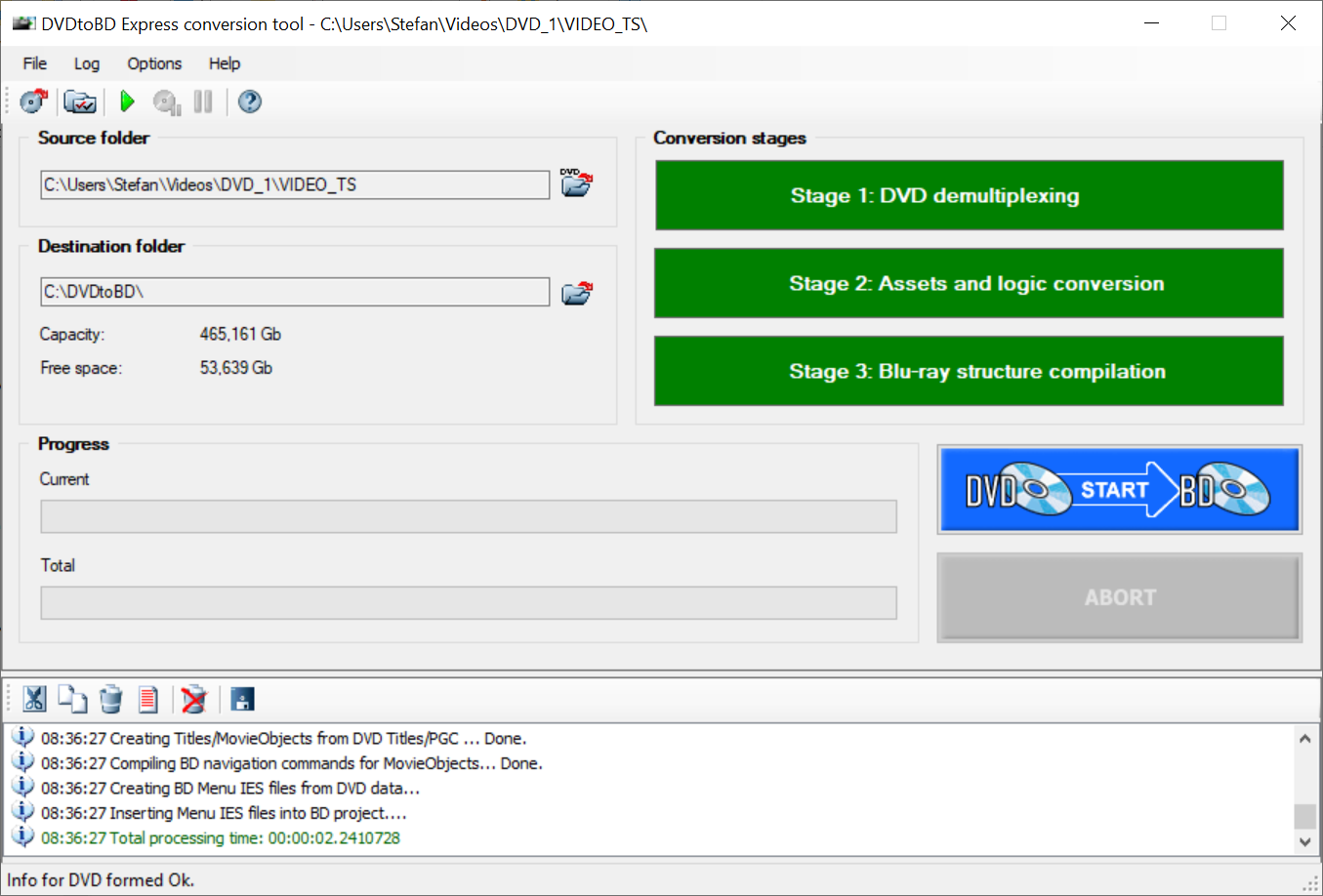Click the Free space value '53,639 Gb'
This screenshot has width=1323, height=896.
(236, 368)
